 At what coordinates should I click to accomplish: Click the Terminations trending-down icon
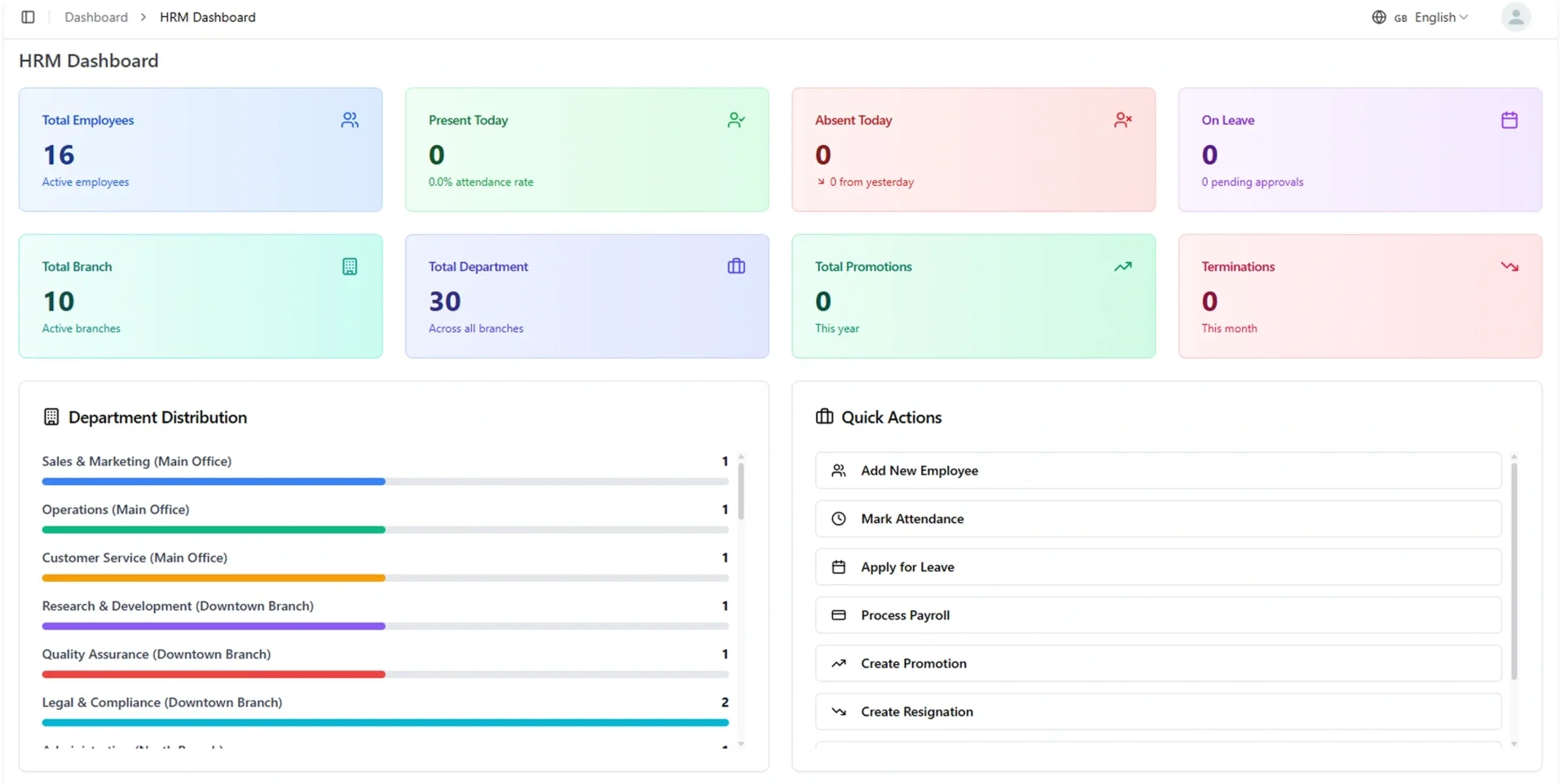(1509, 266)
